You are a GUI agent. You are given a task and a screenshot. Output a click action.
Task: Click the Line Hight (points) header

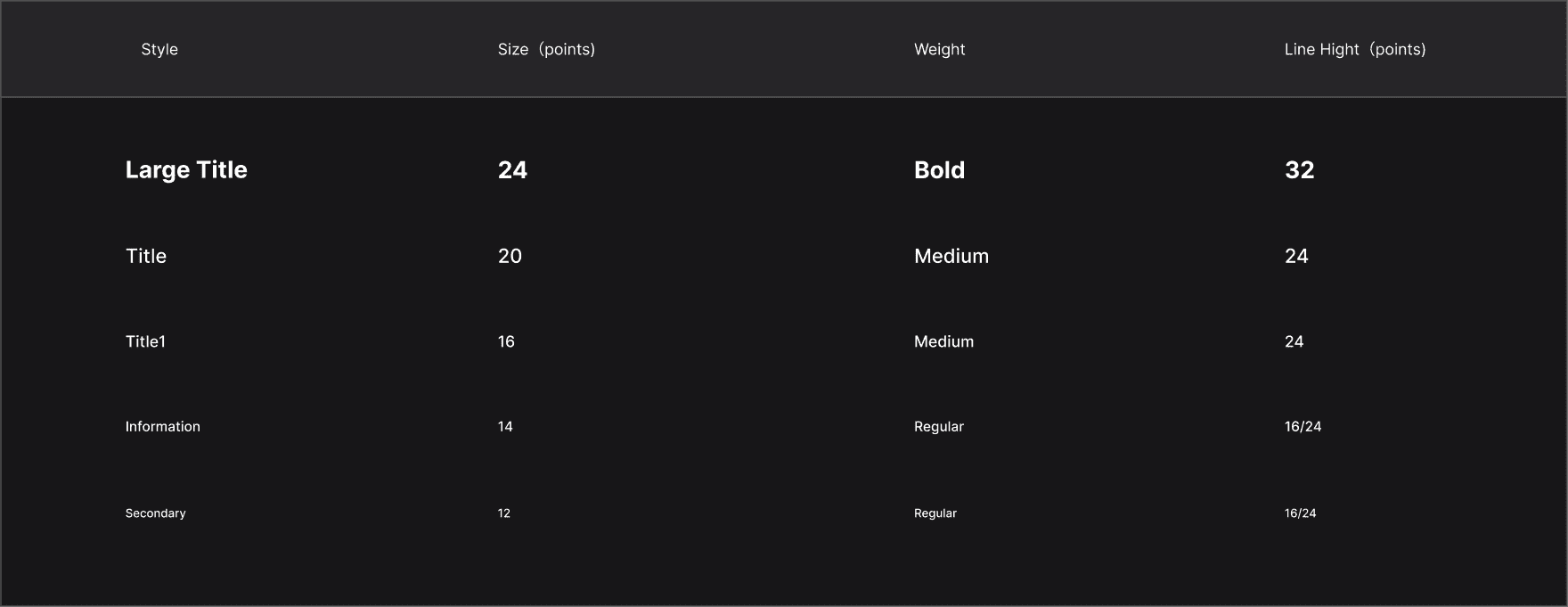1355,50
